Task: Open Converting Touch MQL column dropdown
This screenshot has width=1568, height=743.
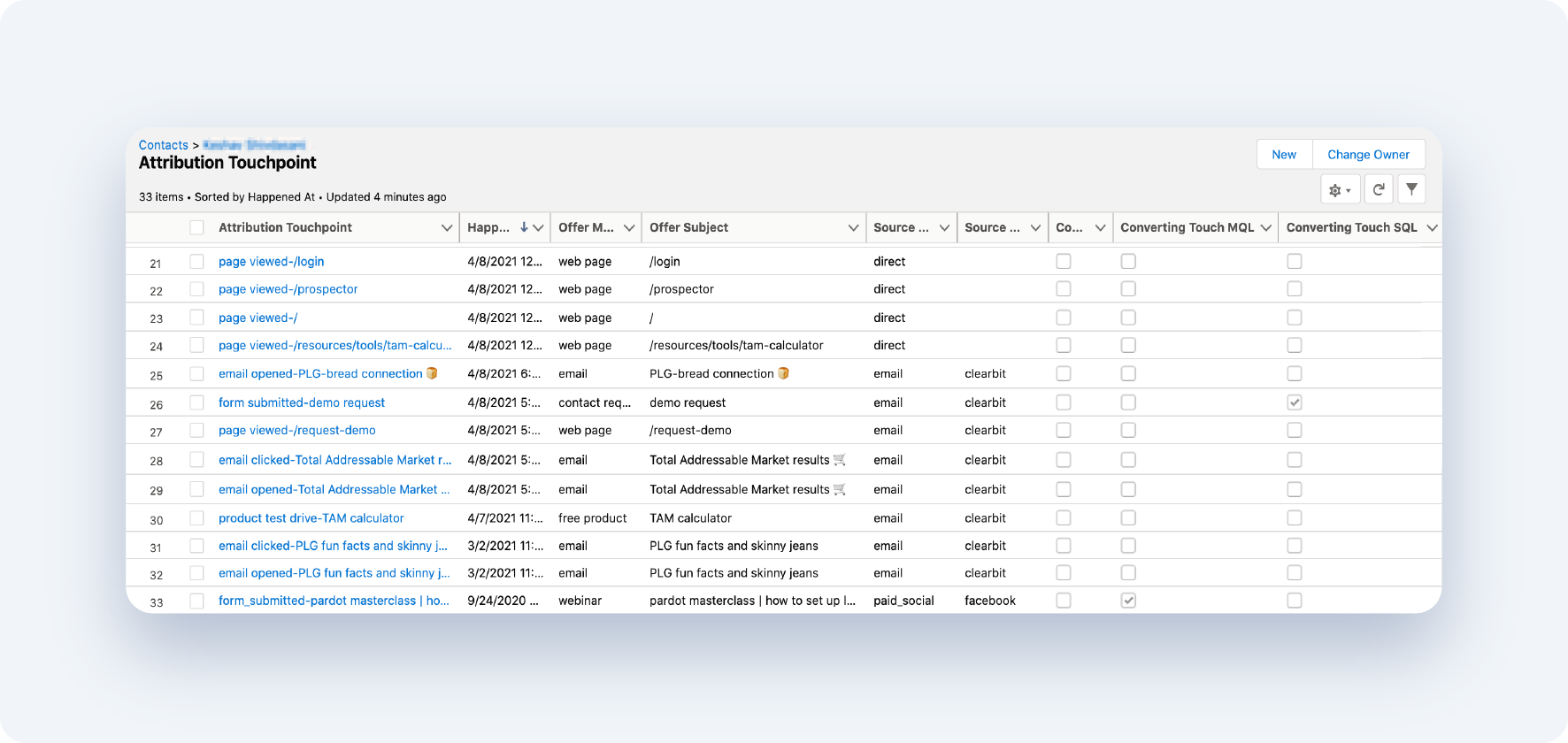Action: [1266, 227]
